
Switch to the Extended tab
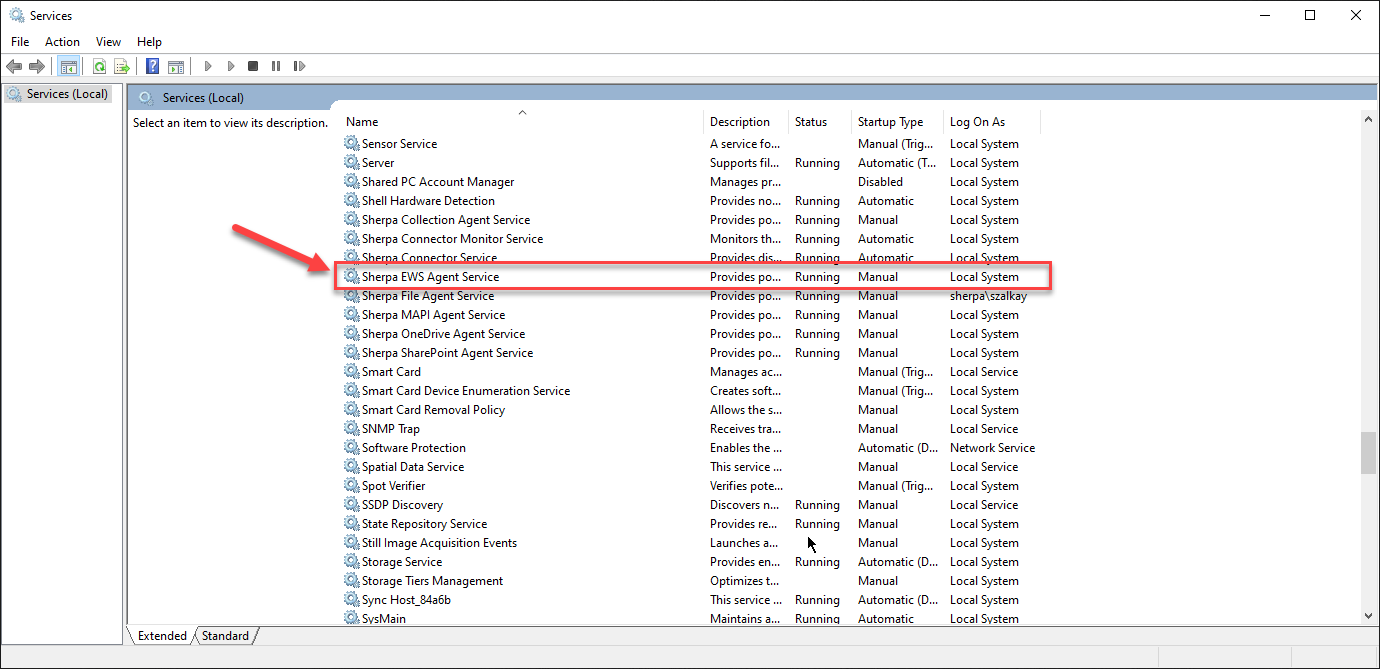162,636
